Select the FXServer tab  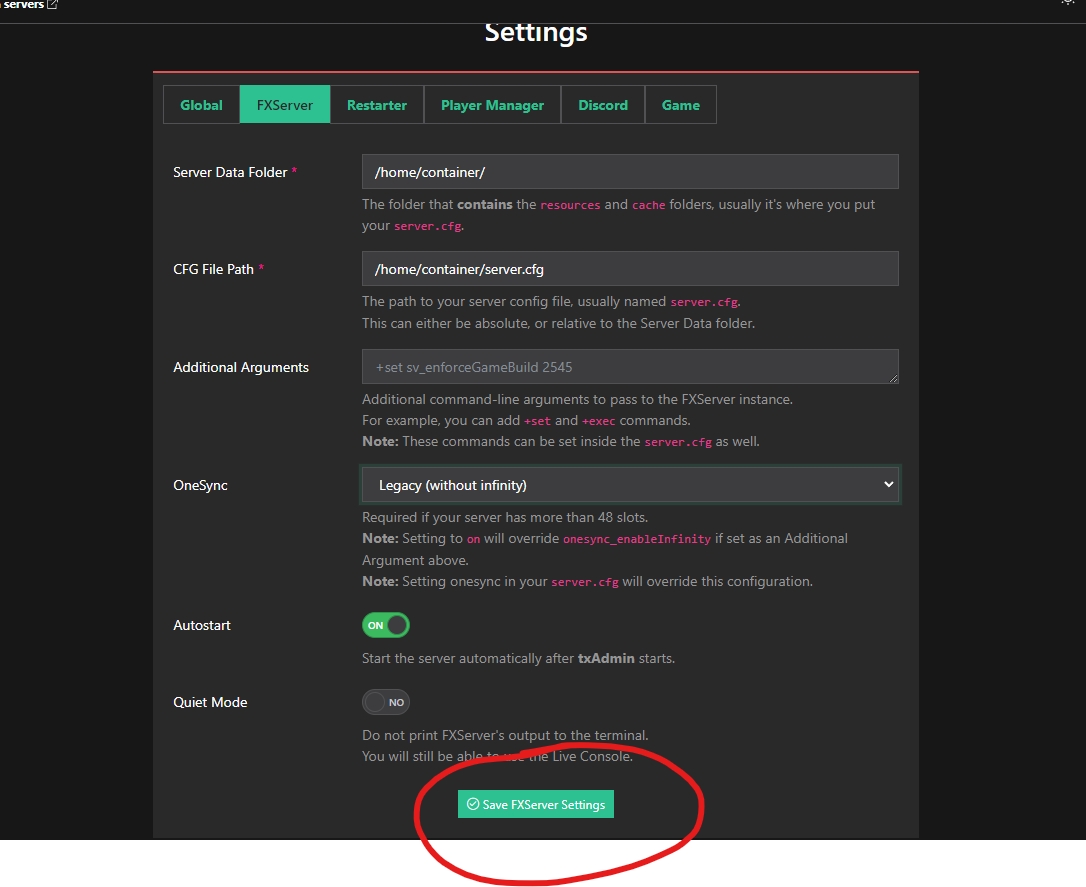(285, 105)
